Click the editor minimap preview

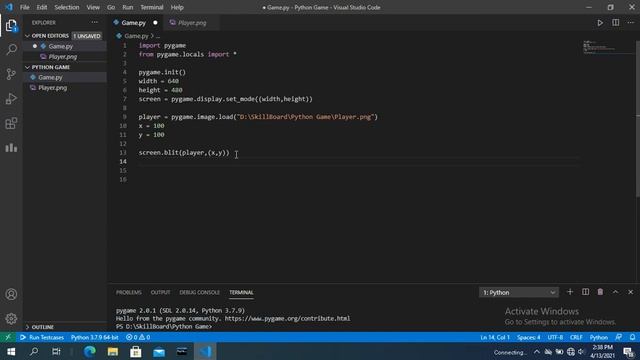tap(608, 47)
